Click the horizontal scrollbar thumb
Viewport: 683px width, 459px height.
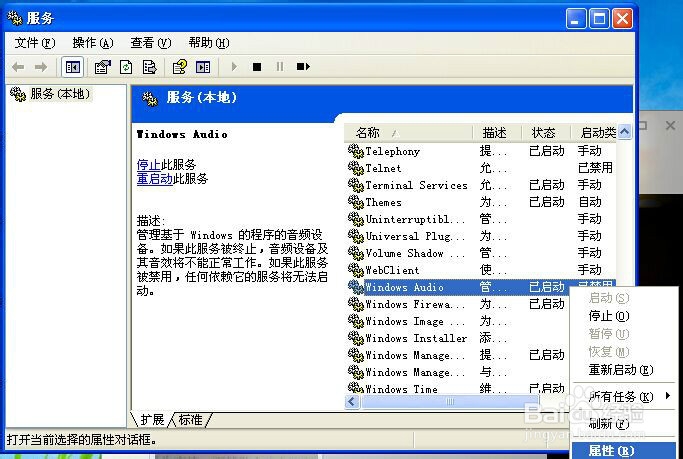coord(450,401)
